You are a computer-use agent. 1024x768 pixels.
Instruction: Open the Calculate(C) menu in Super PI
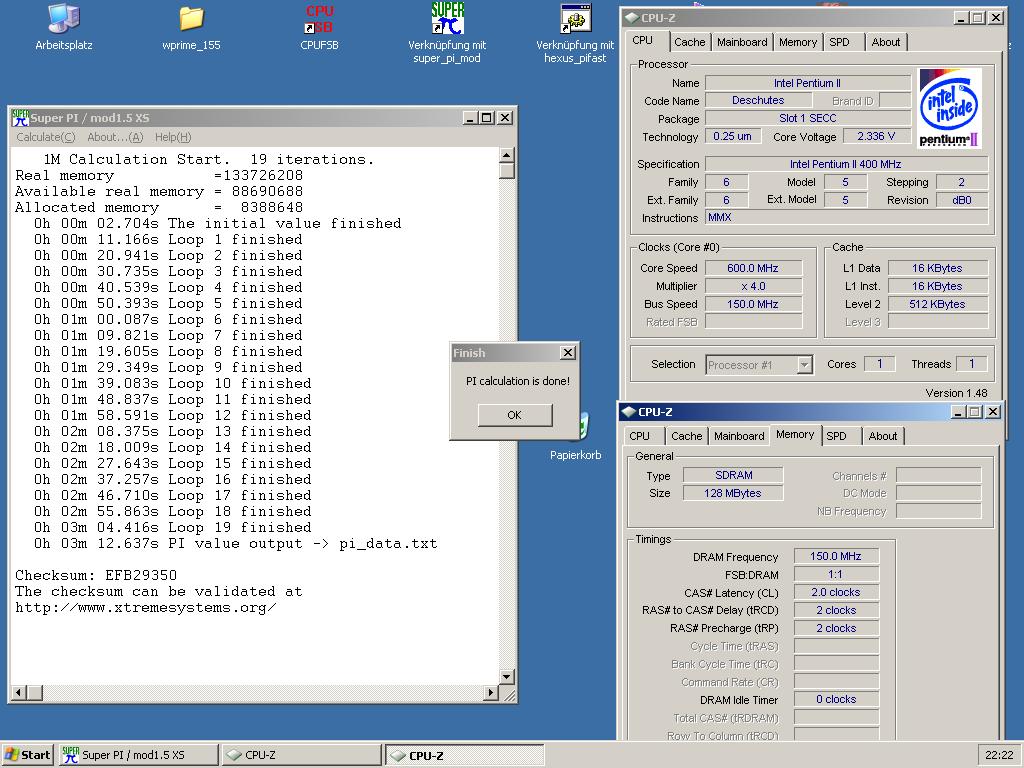click(x=46, y=137)
